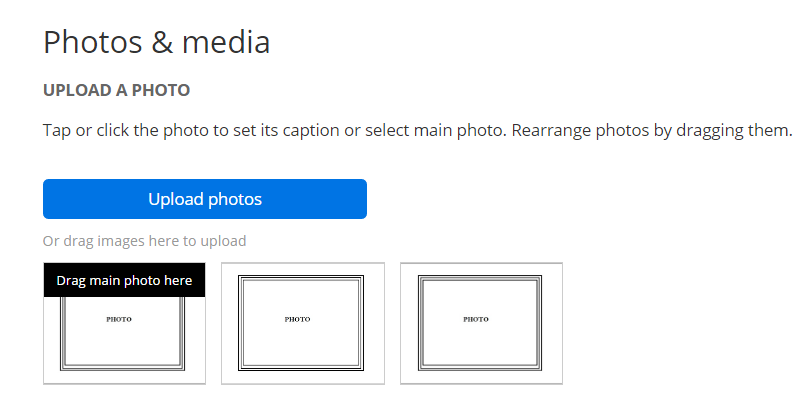
Task: Click the PHOTO label in the third thumbnail
Action: click(x=476, y=319)
